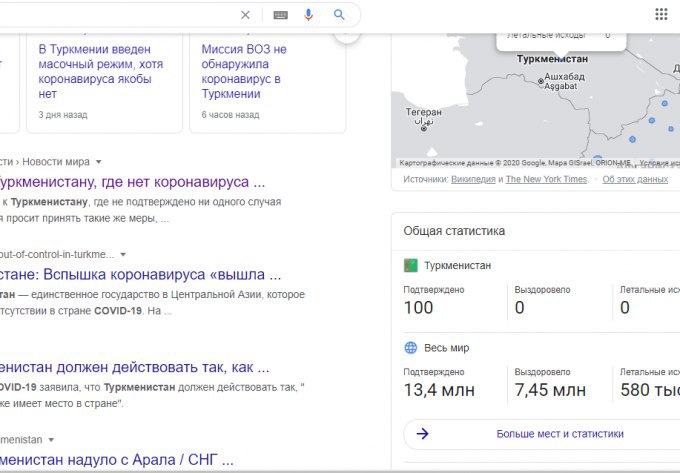Click 'Больше мест и статистики' button
Viewport: 680px width, 473px height.
click(560, 434)
